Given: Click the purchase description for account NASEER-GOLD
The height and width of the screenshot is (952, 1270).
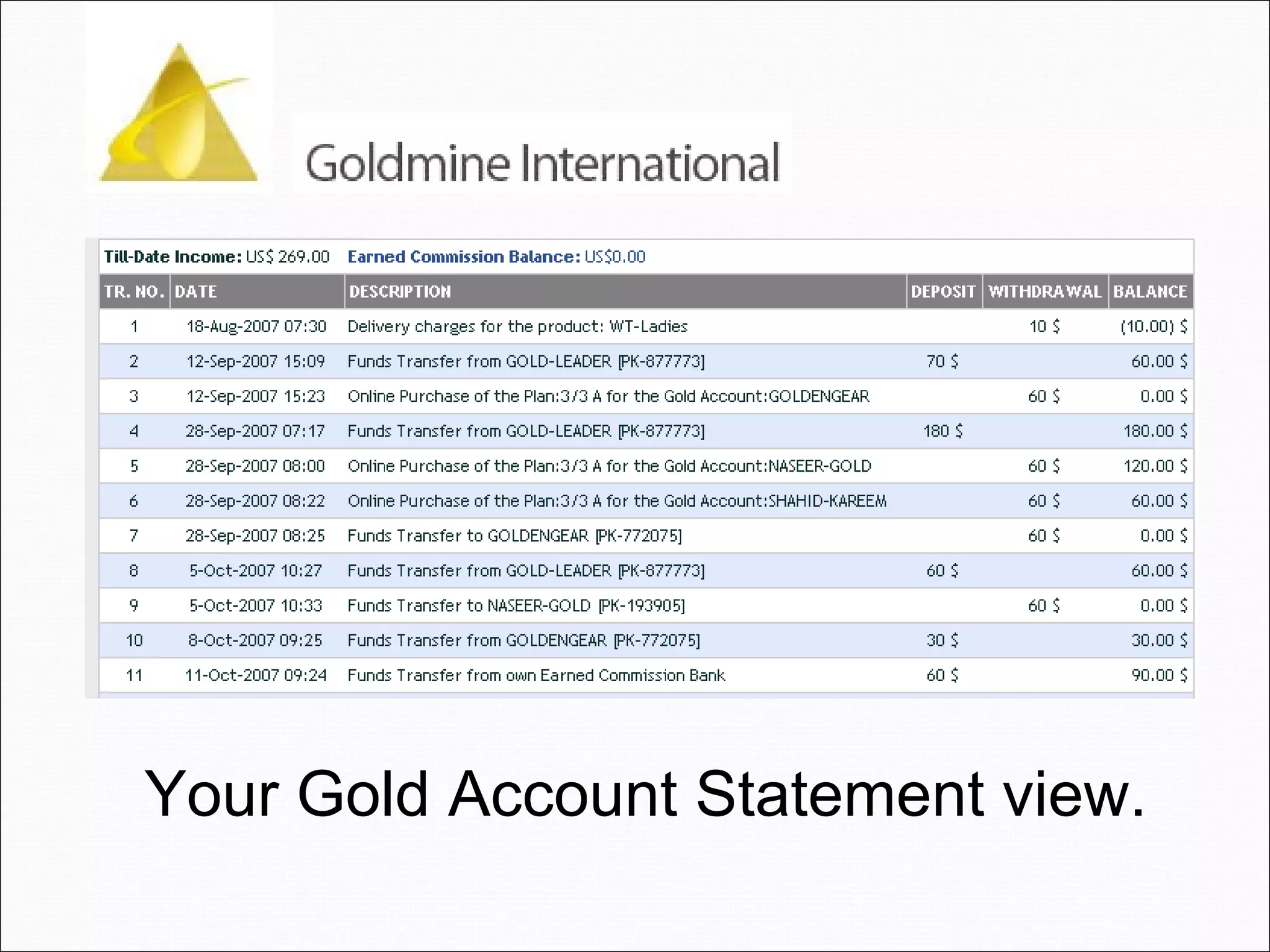Looking at the screenshot, I should point(610,466).
